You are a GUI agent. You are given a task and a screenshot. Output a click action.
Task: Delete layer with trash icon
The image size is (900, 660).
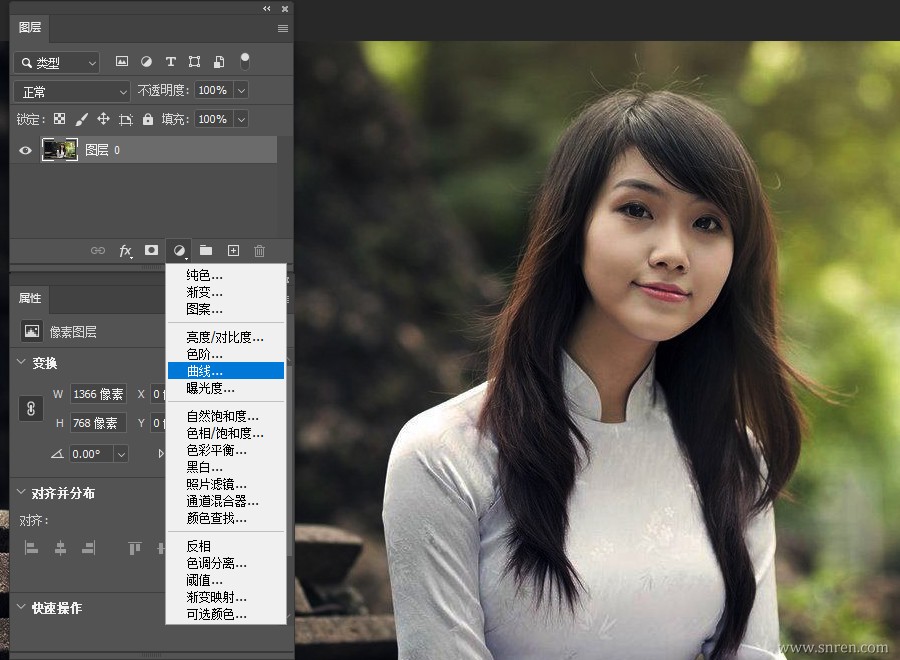(259, 251)
